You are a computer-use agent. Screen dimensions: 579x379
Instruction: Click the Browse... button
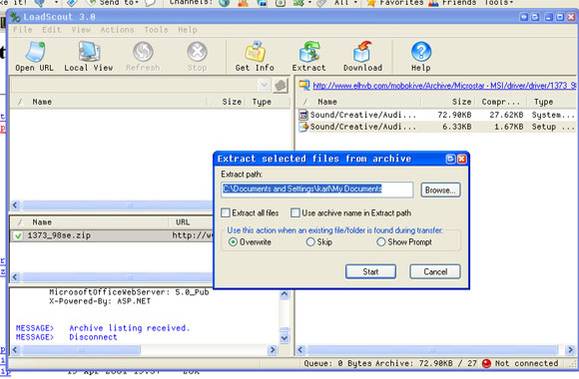[441, 190]
